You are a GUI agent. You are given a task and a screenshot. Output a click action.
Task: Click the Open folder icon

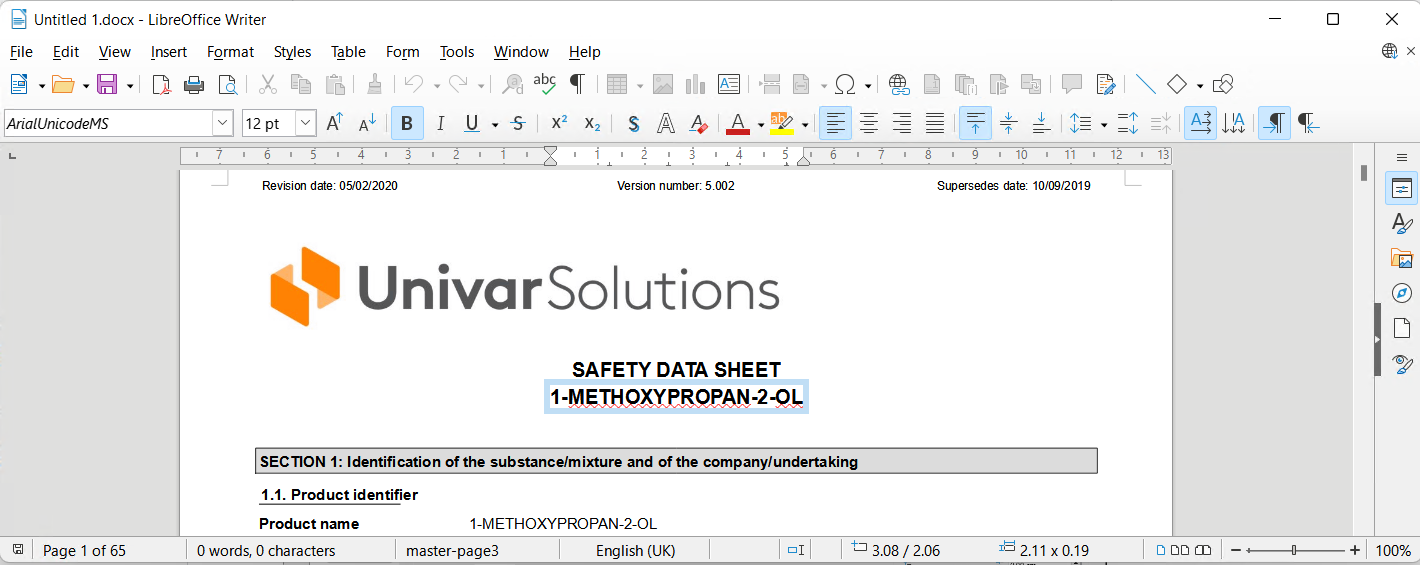[x=63, y=84]
